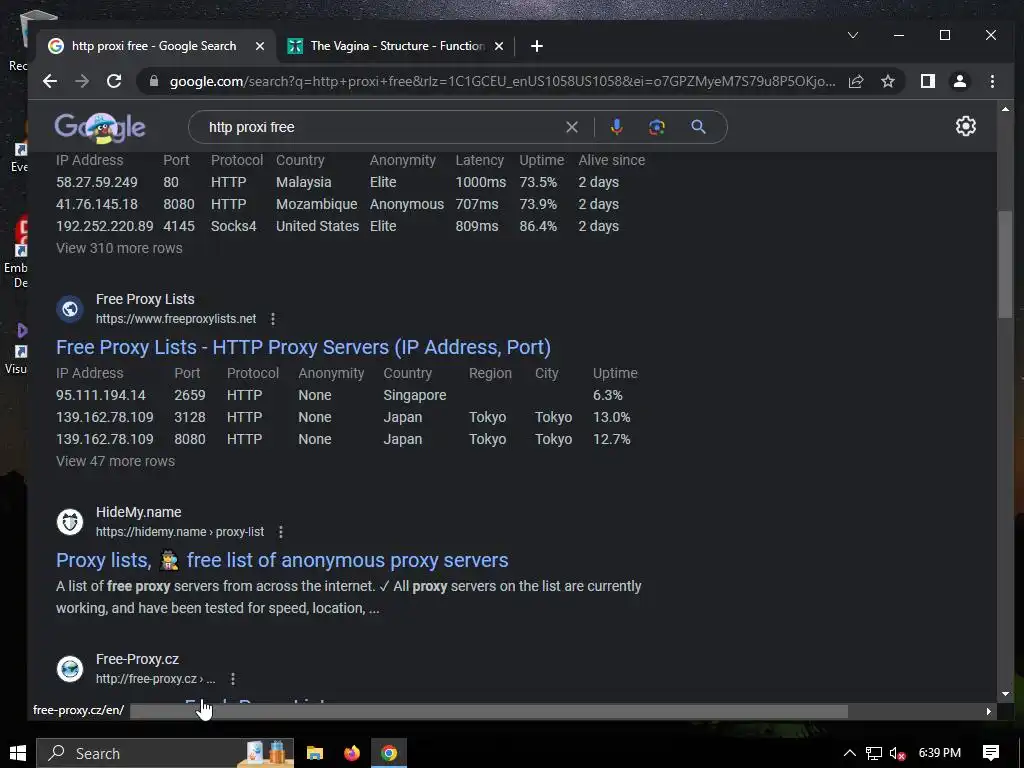Go back to the previous page
The width and height of the screenshot is (1024, 768).
[50, 81]
